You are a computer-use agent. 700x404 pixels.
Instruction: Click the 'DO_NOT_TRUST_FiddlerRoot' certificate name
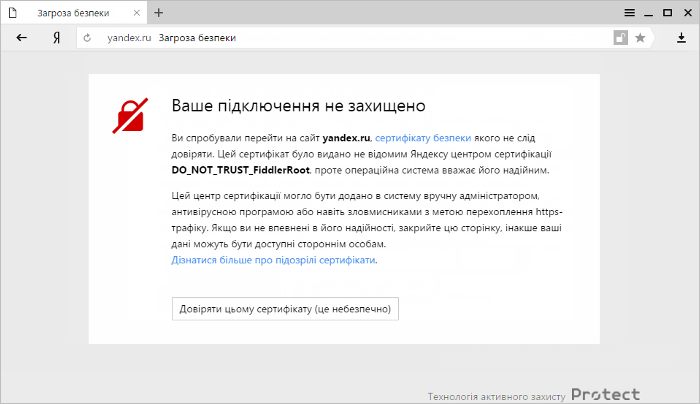pos(241,170)
